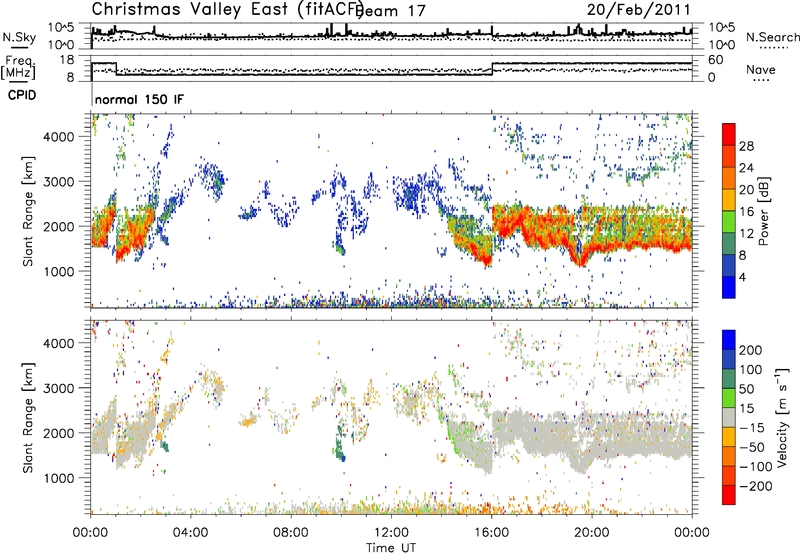Click the '60' Nave axis tick

(x=716, y=60)
